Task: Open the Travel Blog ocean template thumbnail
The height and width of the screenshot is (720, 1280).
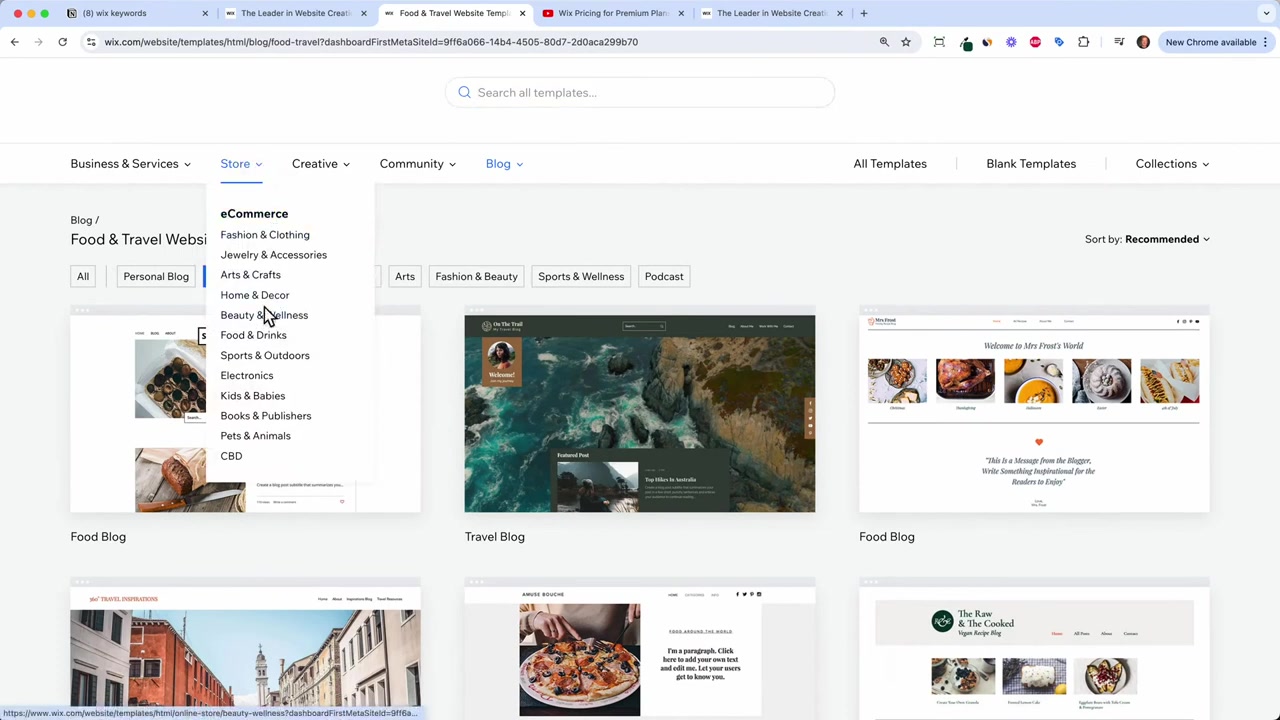Action: point(640,410)
